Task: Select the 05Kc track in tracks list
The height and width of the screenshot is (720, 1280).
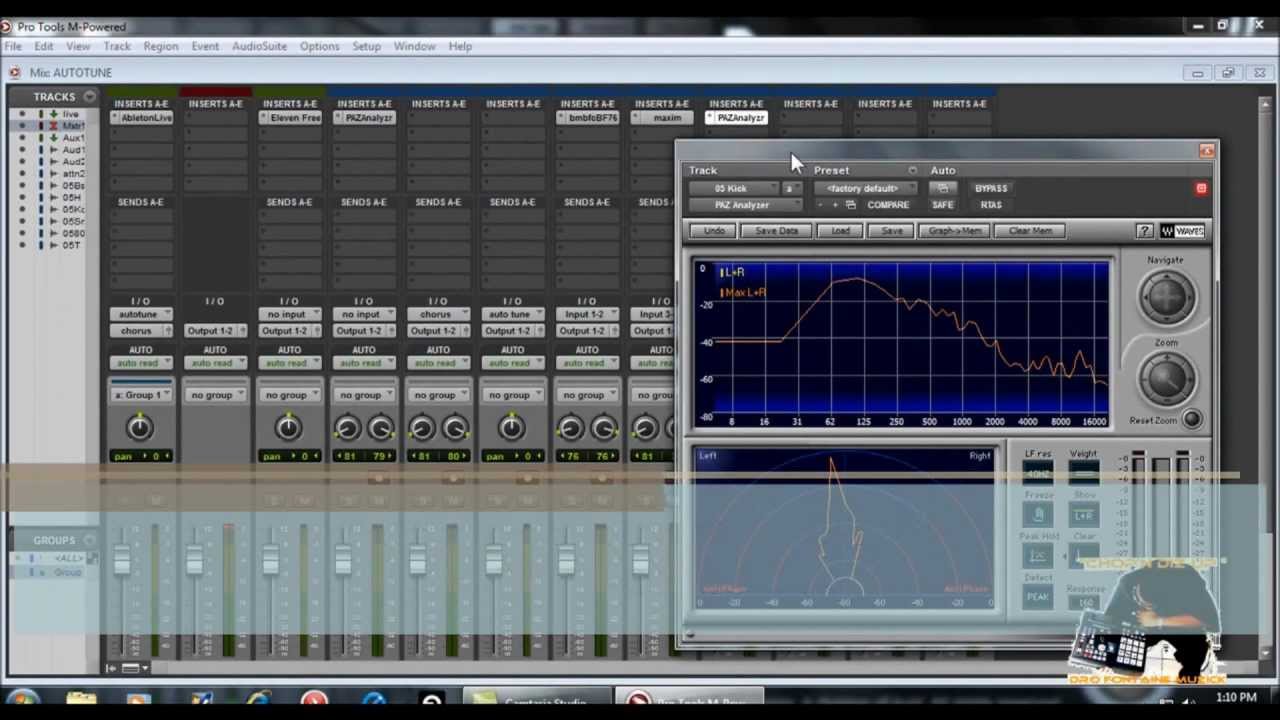Action: click(74, 210)
